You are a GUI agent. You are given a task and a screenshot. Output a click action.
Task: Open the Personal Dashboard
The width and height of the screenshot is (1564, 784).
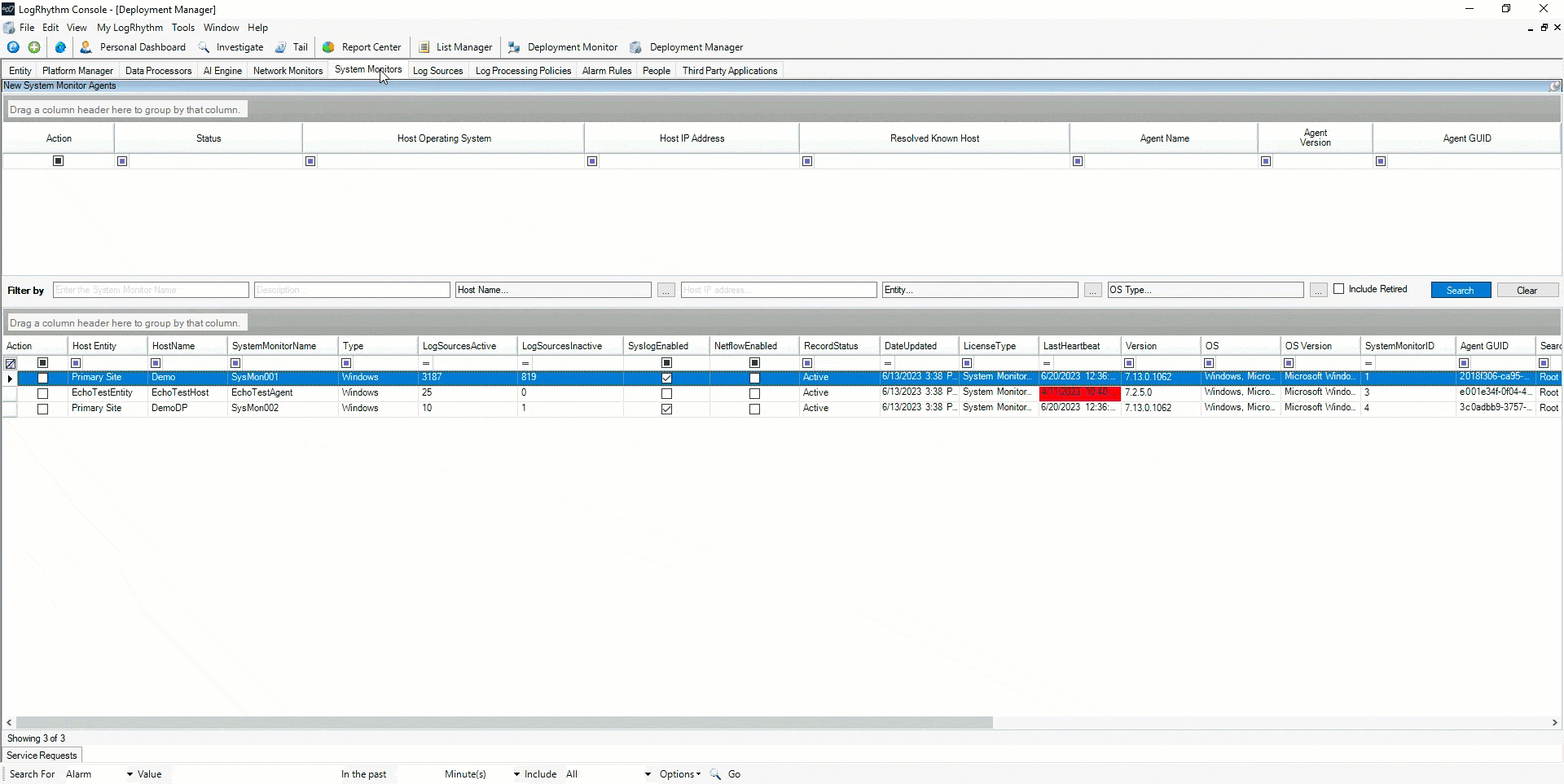142,46
